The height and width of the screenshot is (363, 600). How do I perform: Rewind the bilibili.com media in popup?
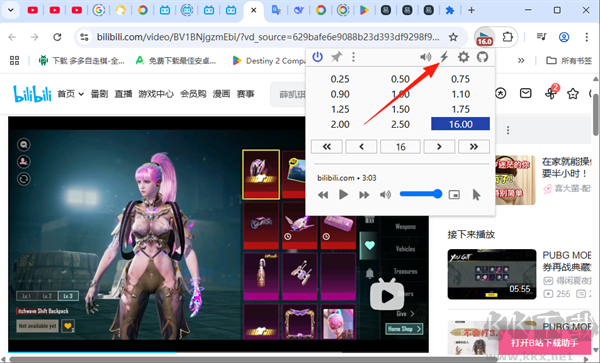(323, 195)
